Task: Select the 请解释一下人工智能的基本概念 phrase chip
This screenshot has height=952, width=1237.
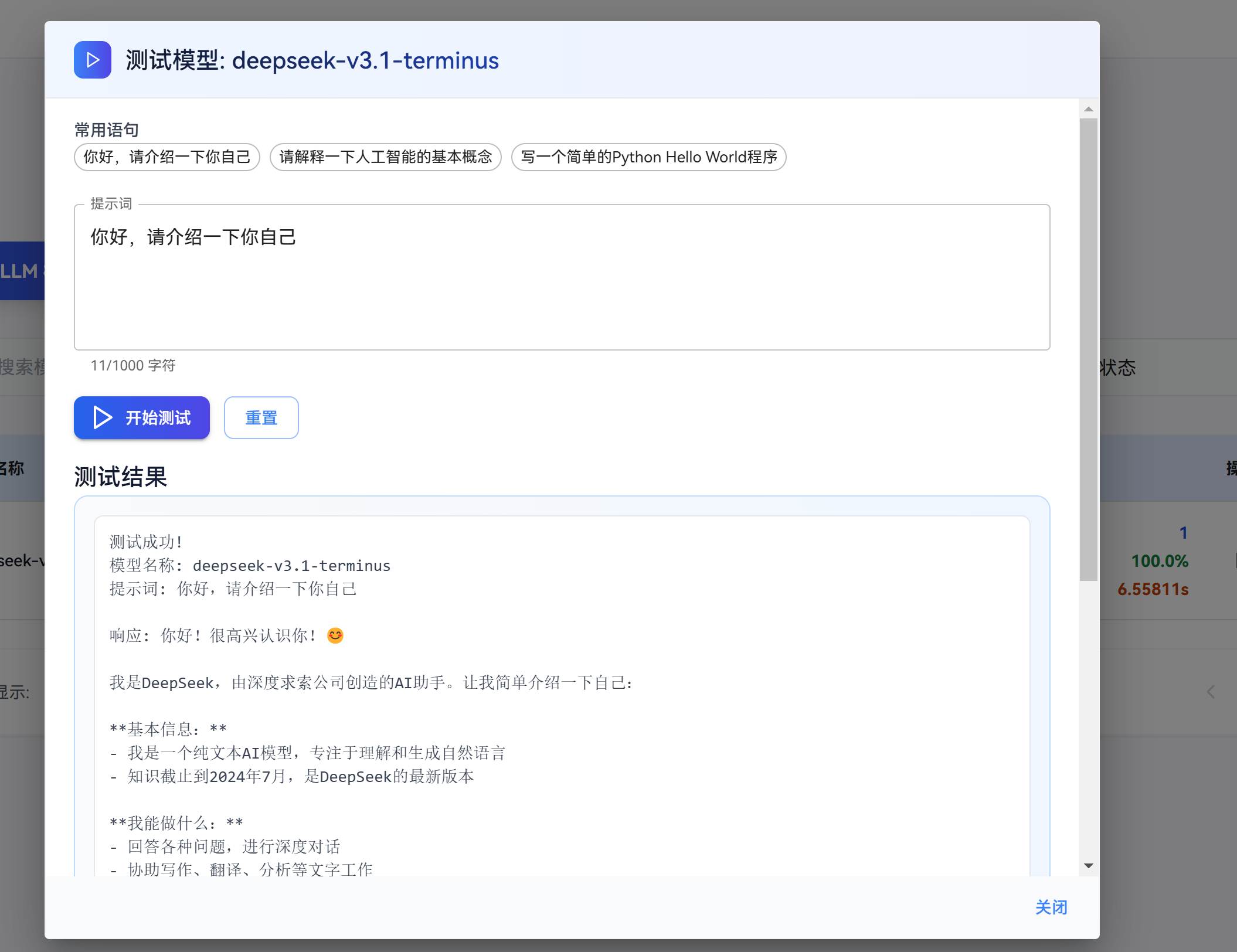Action: [x=385, y=157]
